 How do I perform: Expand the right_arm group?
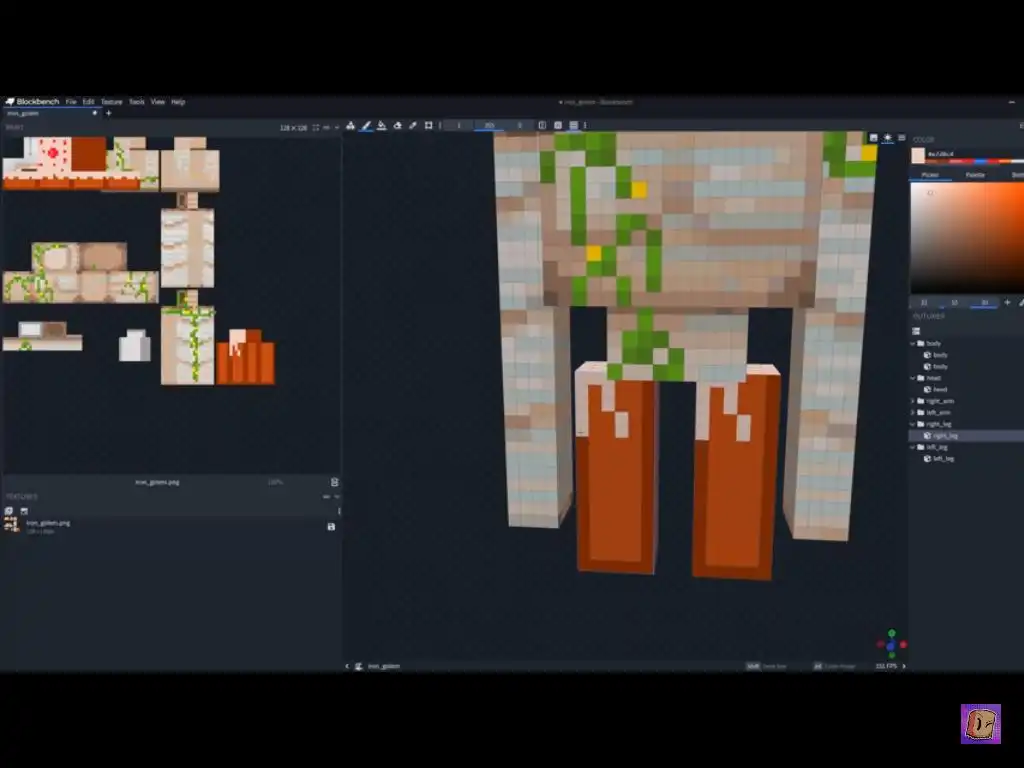pos(913,401)
